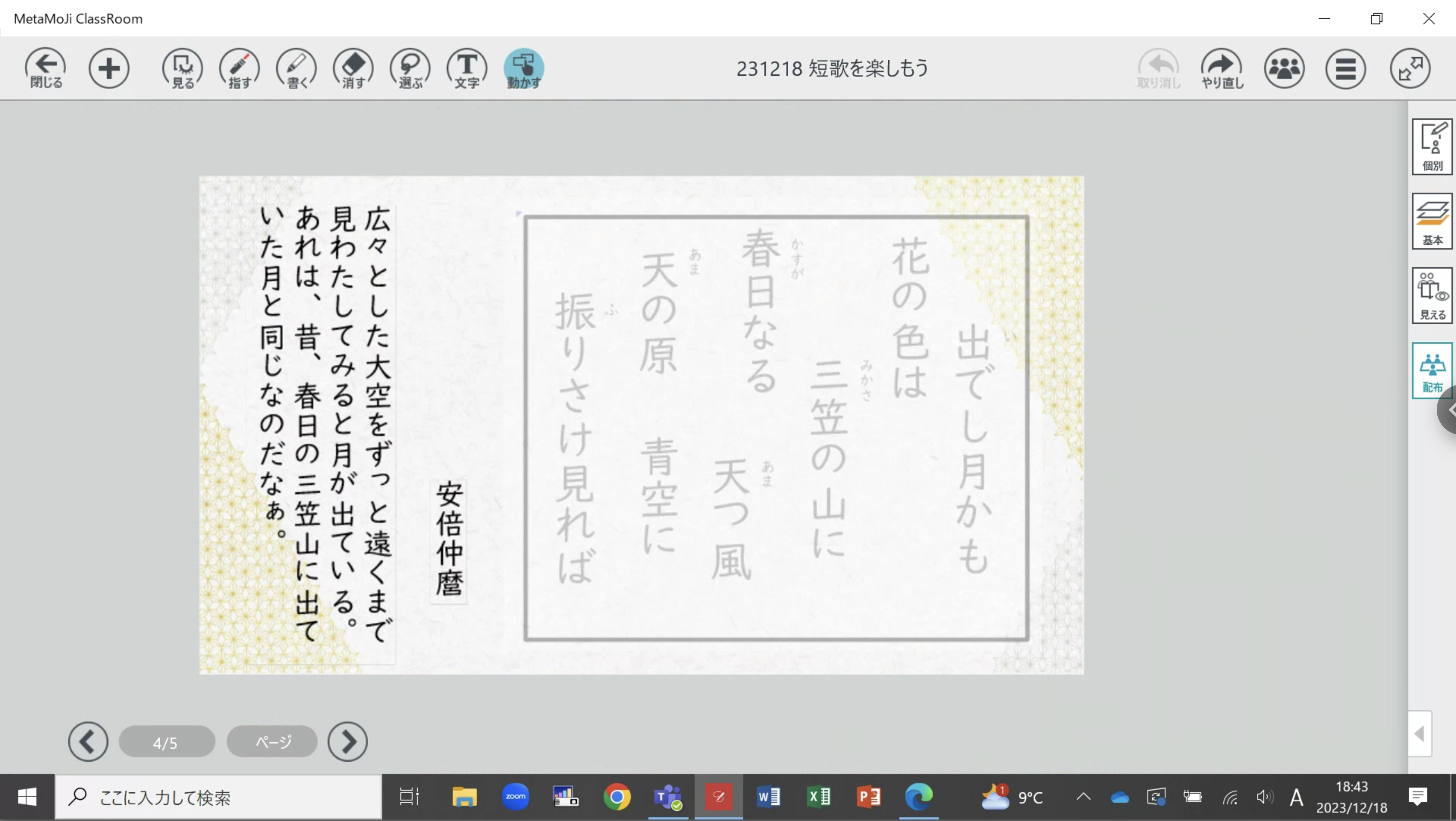
Task: Click the 配布 distribute button
Action: pos(1432,370)
